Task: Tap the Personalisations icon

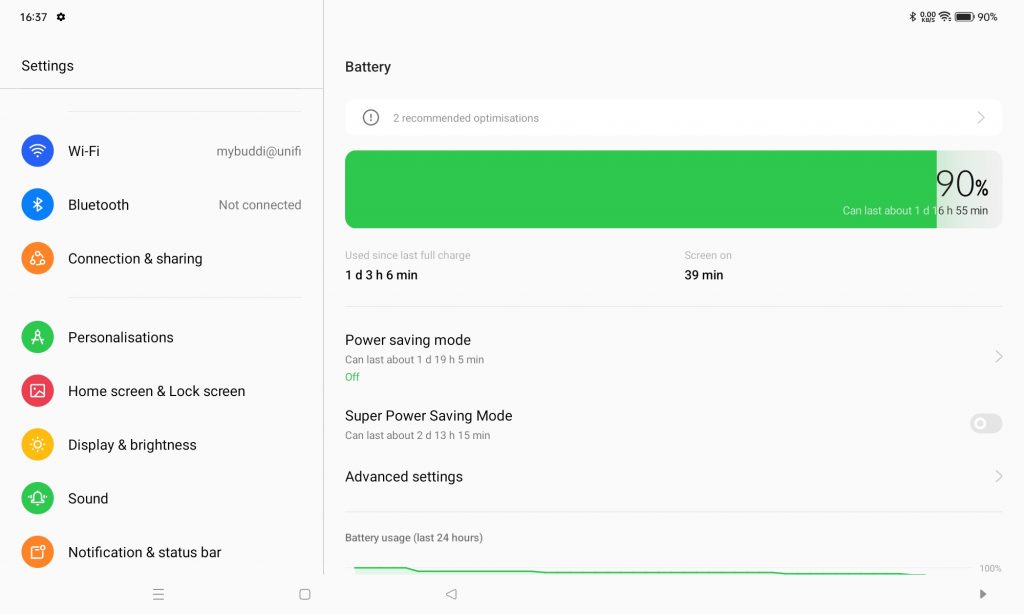Action: pos(37,337)
